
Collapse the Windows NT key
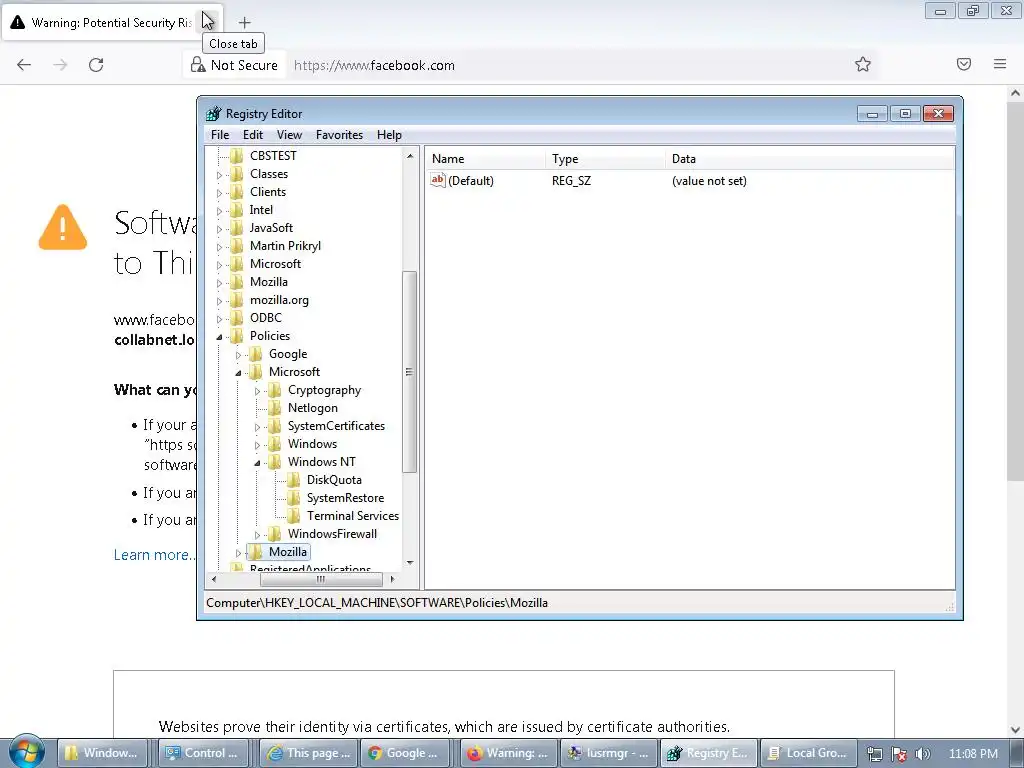257,463
